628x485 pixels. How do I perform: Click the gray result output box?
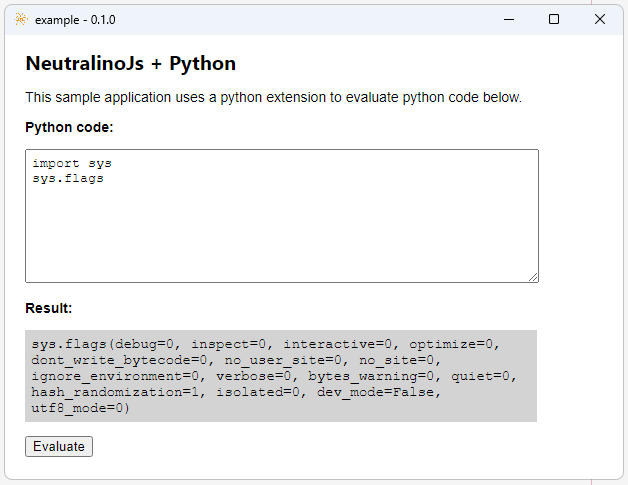(281, 376)
